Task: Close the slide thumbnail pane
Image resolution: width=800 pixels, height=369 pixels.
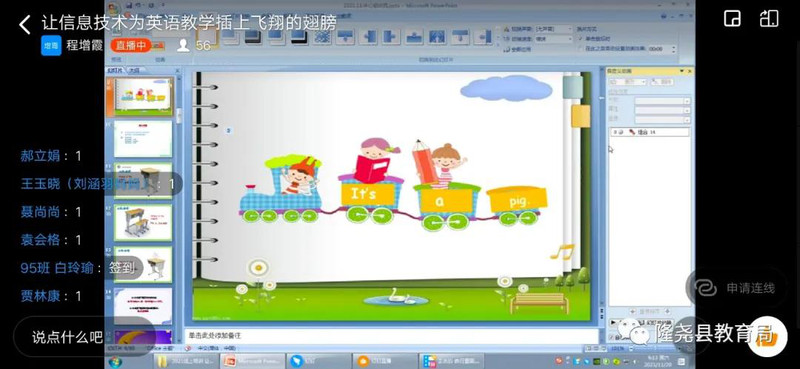Action: (177, 70)
